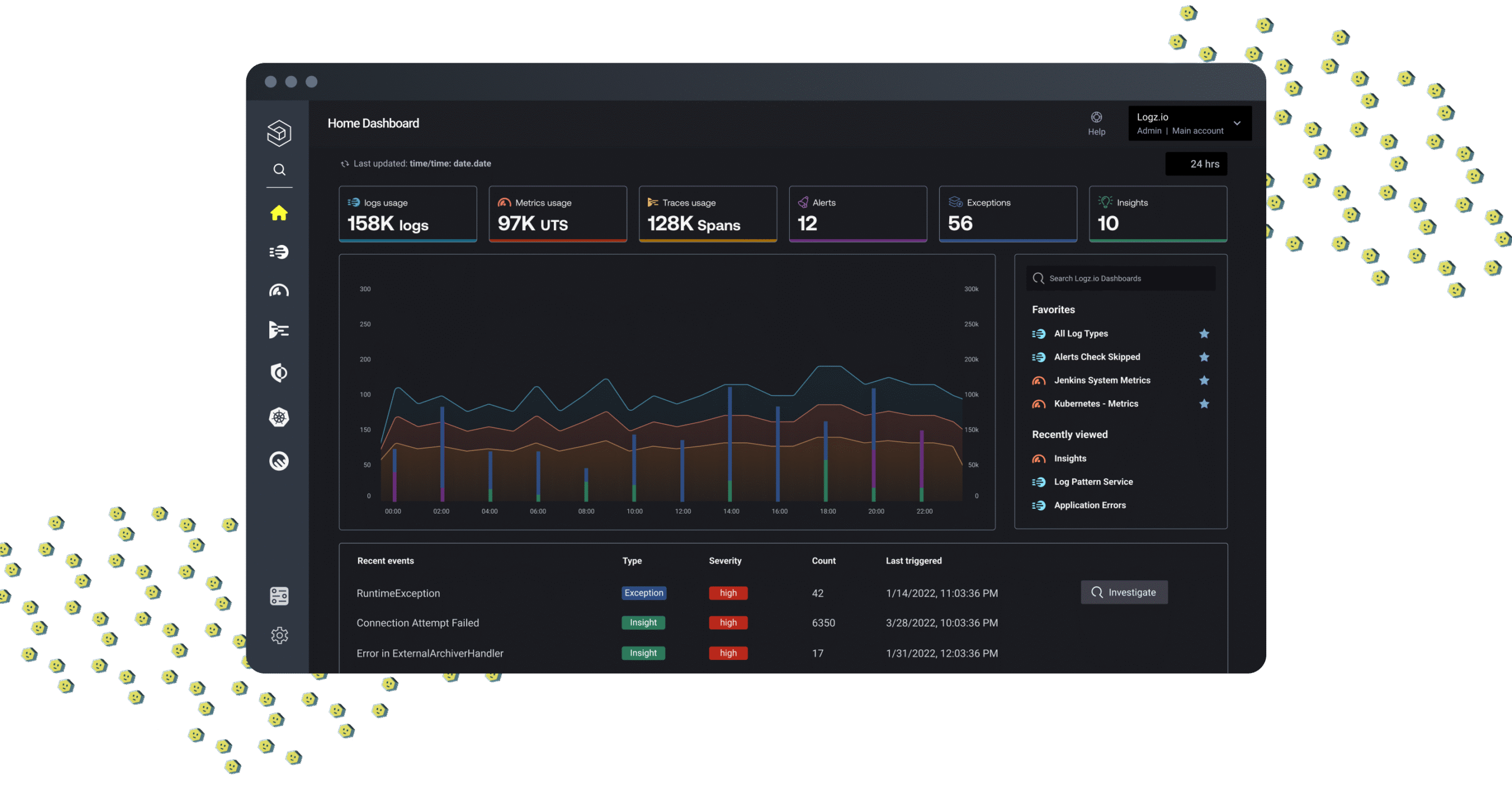The width and height of the screenshot is (1512, 791).
Task: Open the Traces usage card
Action: [708, 214]
